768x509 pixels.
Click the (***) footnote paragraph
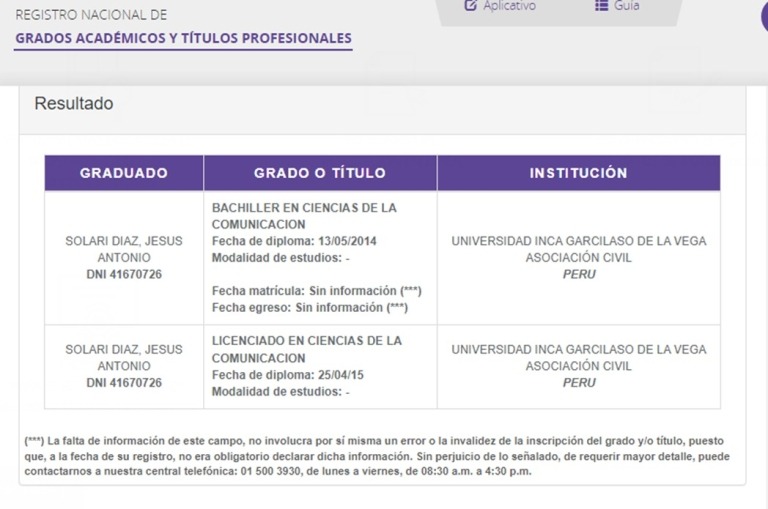tap(377, 456)
